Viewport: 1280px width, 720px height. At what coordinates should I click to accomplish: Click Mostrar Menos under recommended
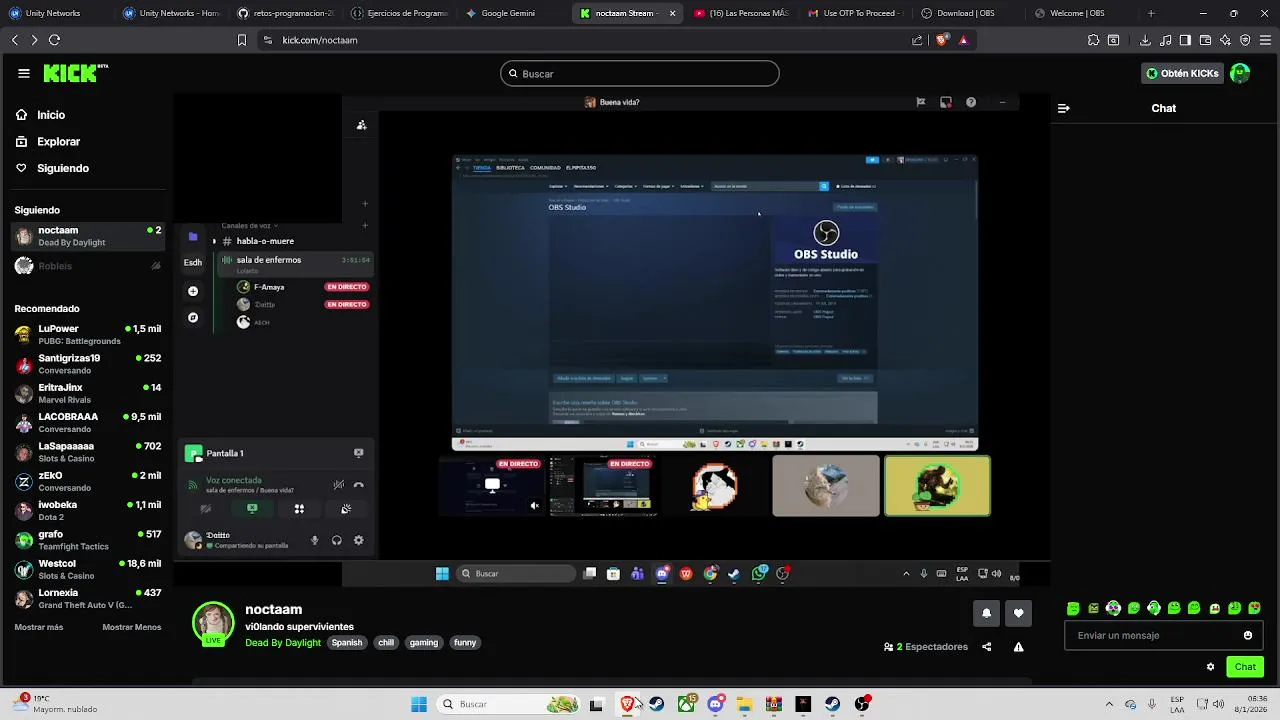pyautogui.click(x=132, y=627)
